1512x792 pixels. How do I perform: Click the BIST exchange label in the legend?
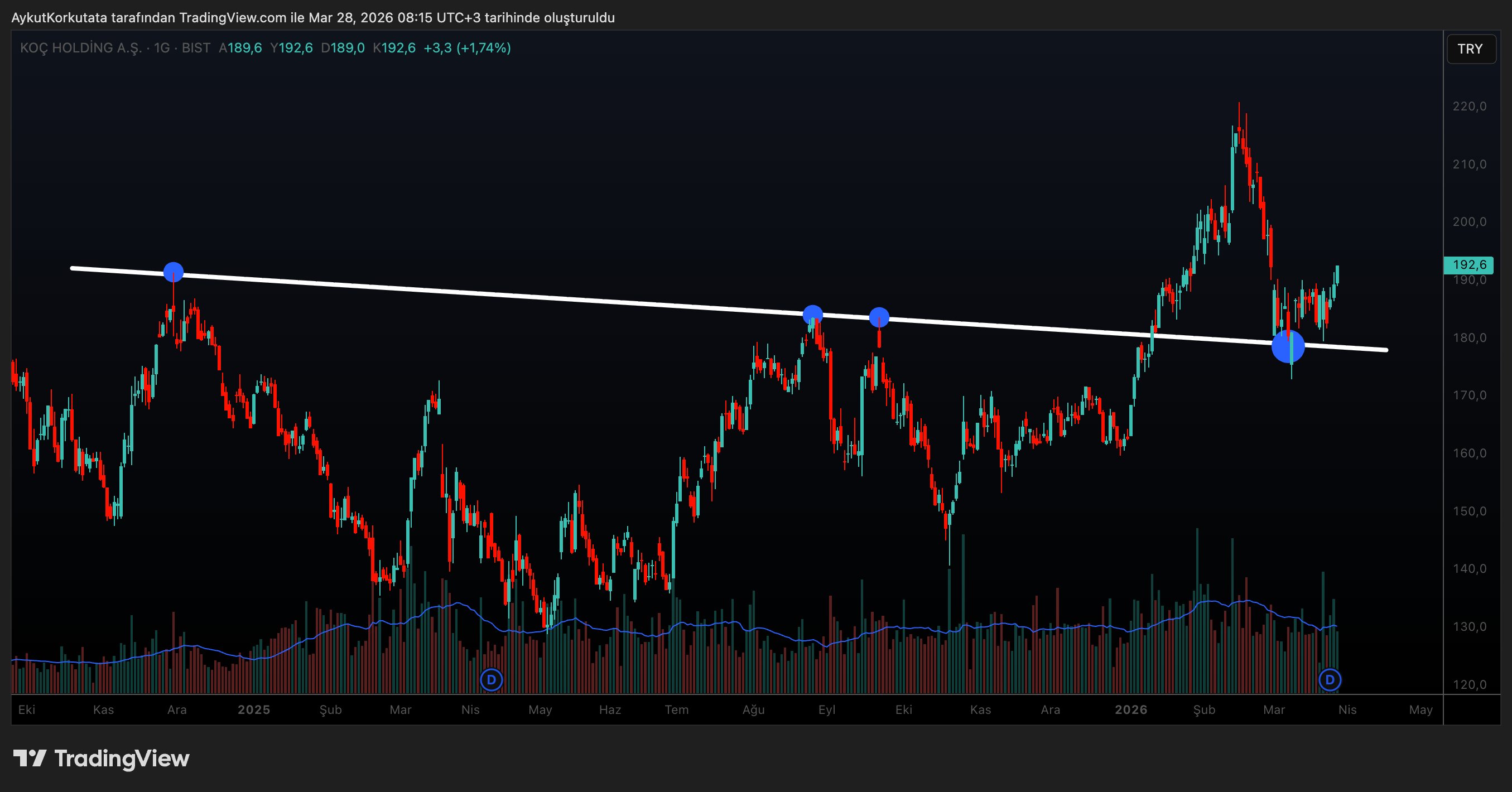[x=196, y=48]
